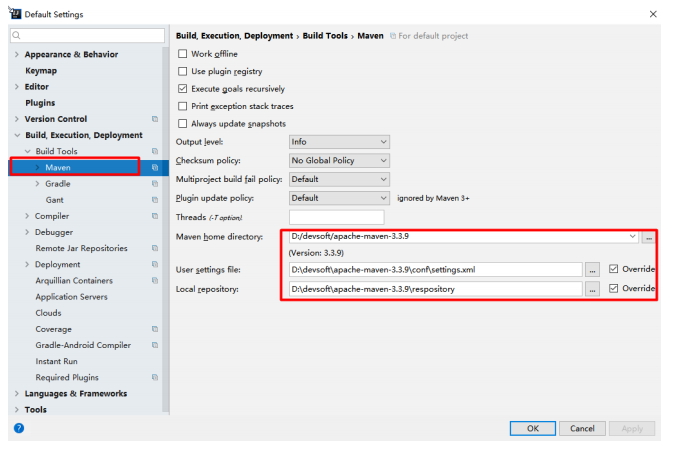Screen dimensions: 676x449
Task: Enable Always update snapshots checkbox
Action: tap(182, 123)
